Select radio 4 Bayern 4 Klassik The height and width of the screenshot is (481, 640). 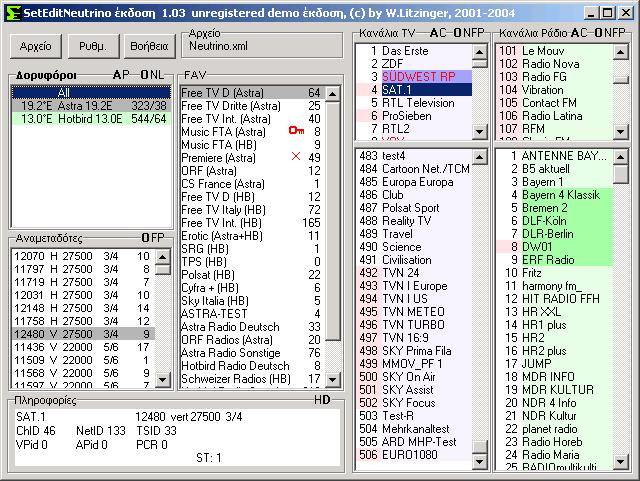click(x=555, y=195)
